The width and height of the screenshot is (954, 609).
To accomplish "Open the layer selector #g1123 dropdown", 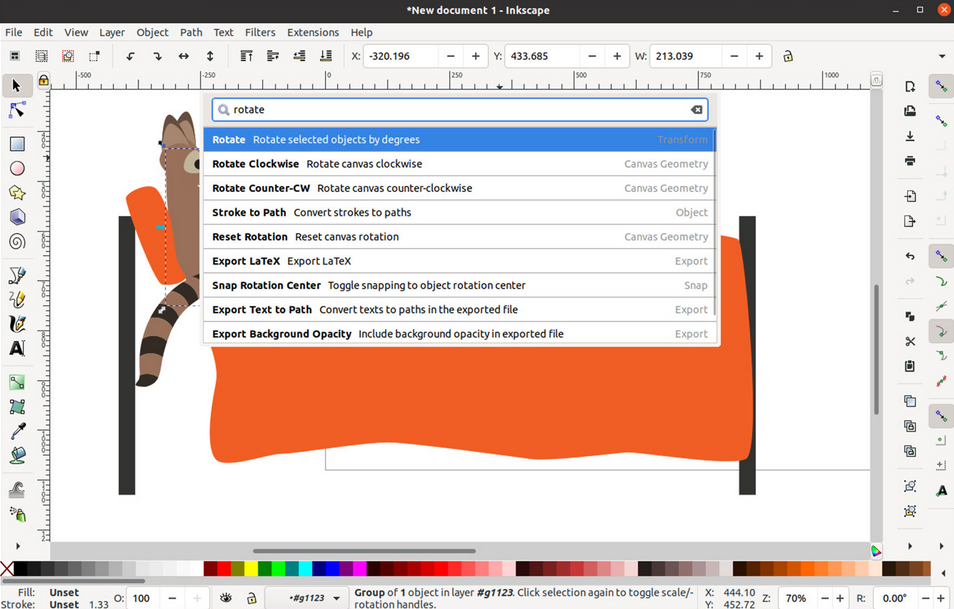I will pos(336,598).
